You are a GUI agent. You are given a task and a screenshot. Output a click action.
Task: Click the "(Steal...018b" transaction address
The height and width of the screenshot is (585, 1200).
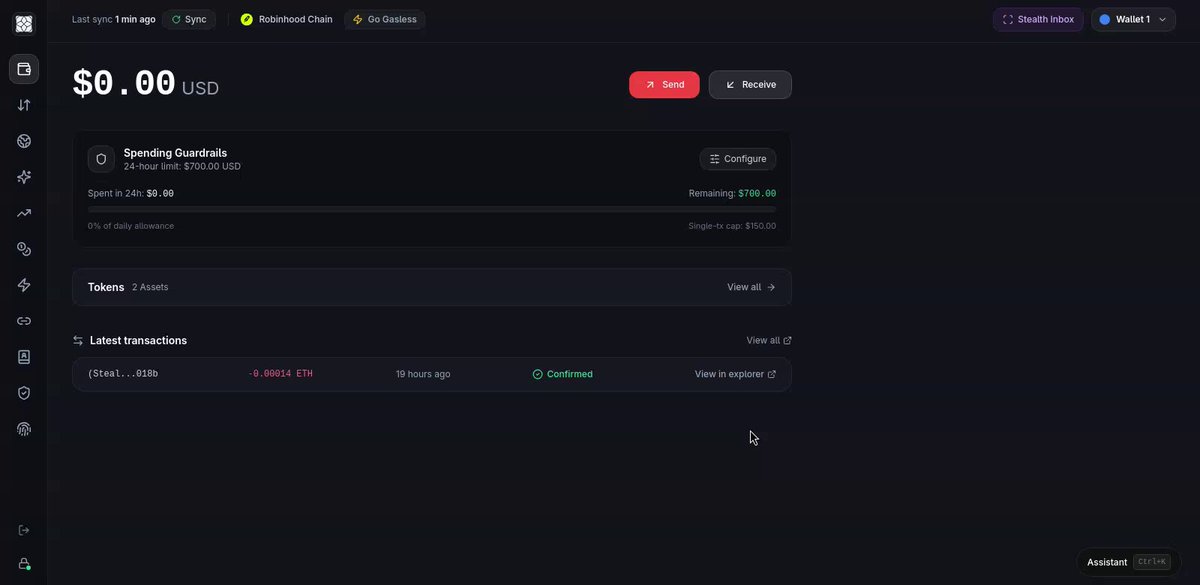coord(123,374)
